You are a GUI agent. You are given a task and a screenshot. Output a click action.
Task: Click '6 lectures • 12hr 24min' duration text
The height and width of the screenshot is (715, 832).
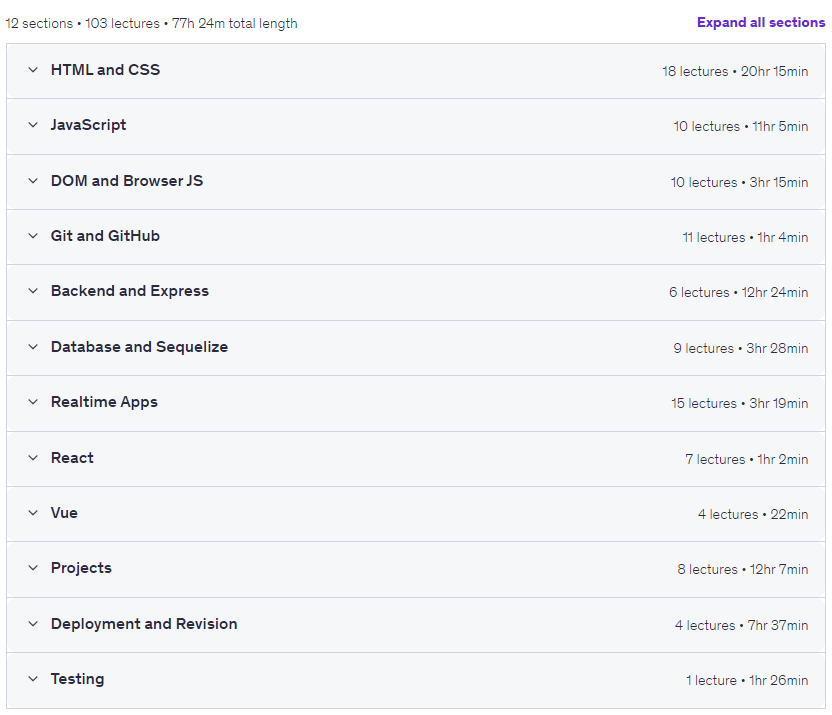739,292
